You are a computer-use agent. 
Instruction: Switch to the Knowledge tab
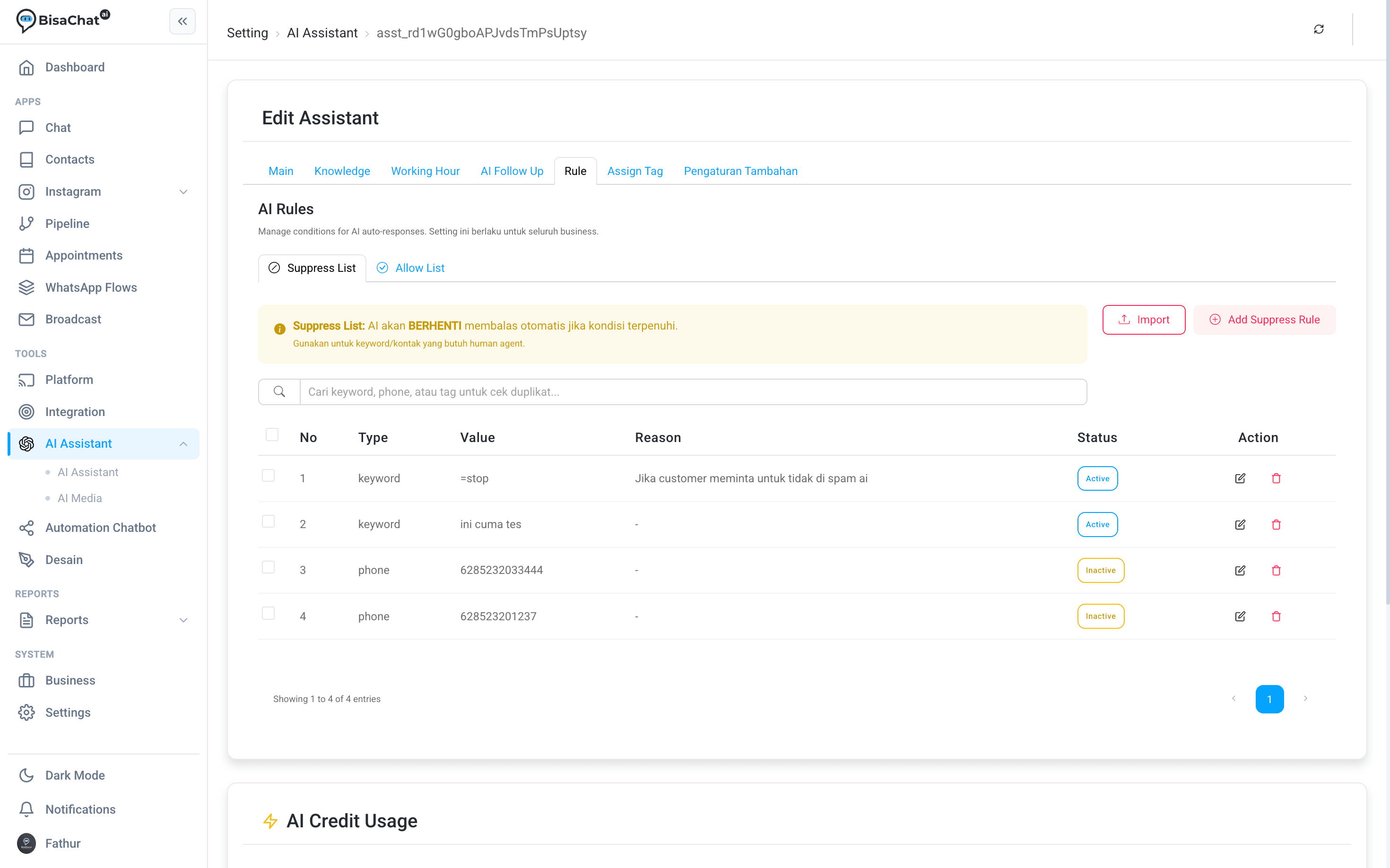(x=342, y=171)
